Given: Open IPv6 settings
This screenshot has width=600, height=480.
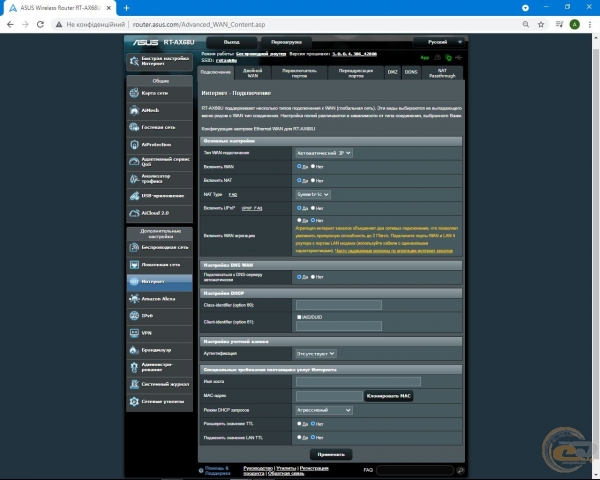Looking at the screenshot, I should coord(160,316).
